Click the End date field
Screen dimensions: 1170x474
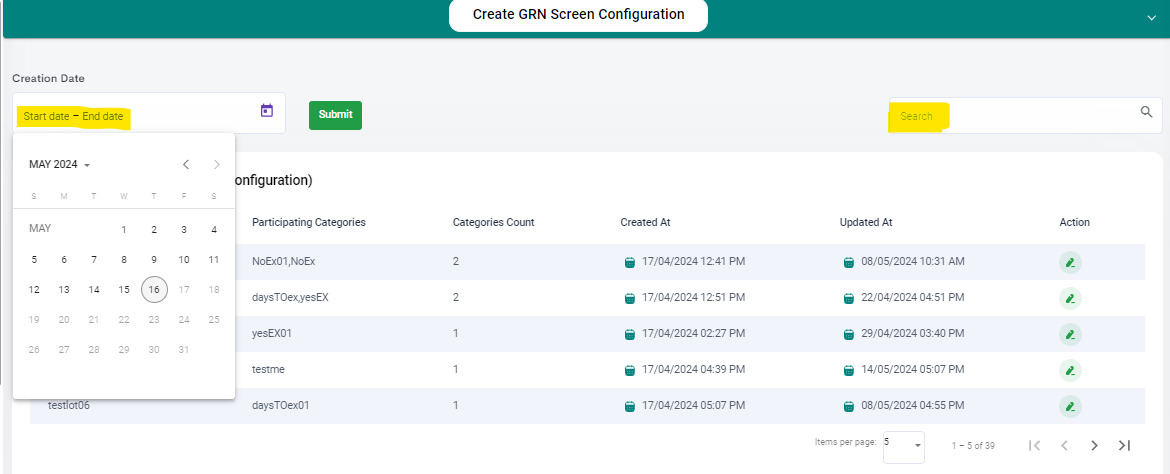tap(103, 116)
